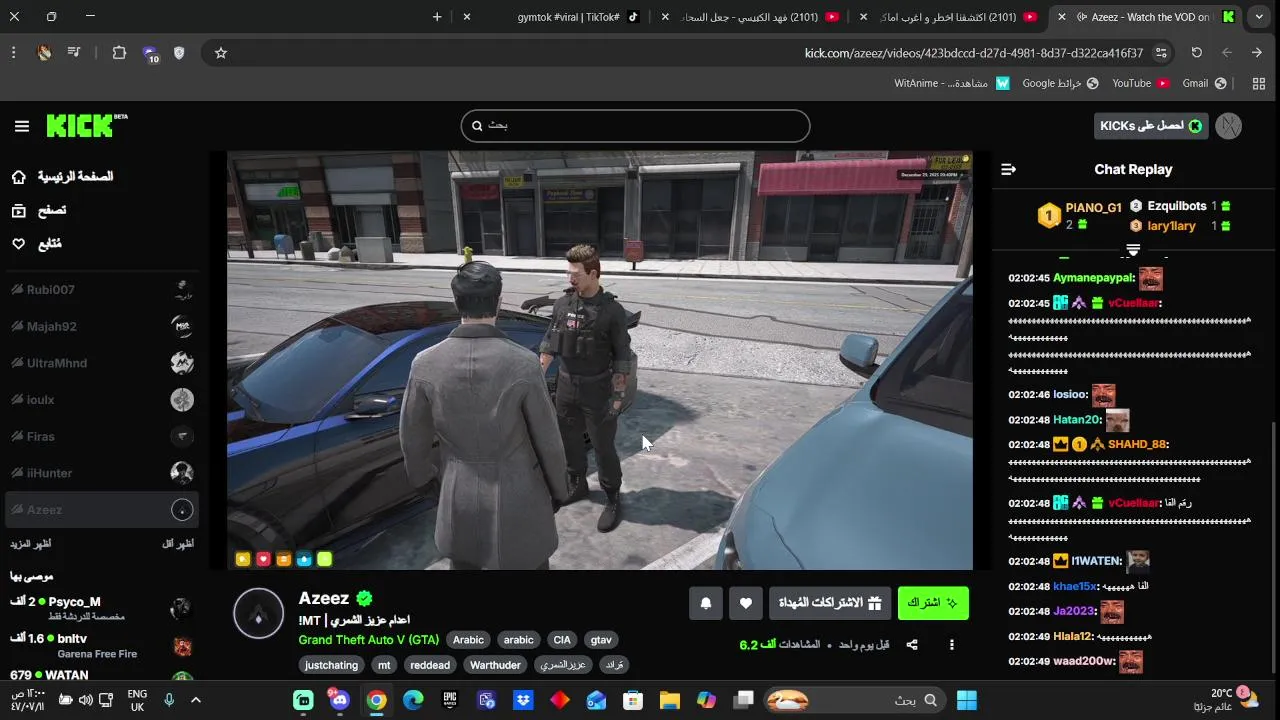The image size is (1280, 720).
Task: Open iiHunter channel in sidebar
Action: click(x=102, y=473)
